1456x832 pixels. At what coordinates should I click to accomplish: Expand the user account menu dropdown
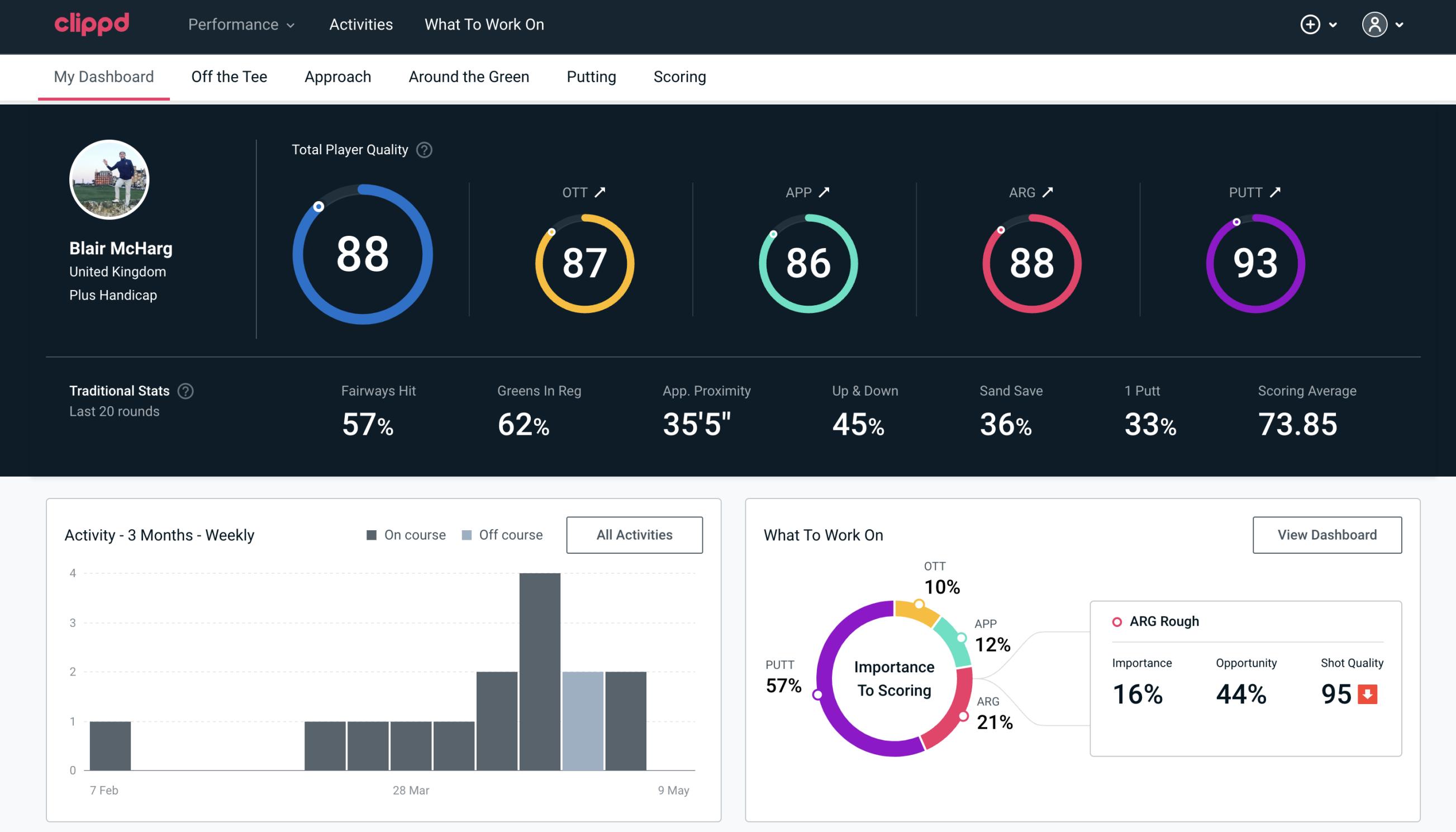click(x=1385, y=24)
